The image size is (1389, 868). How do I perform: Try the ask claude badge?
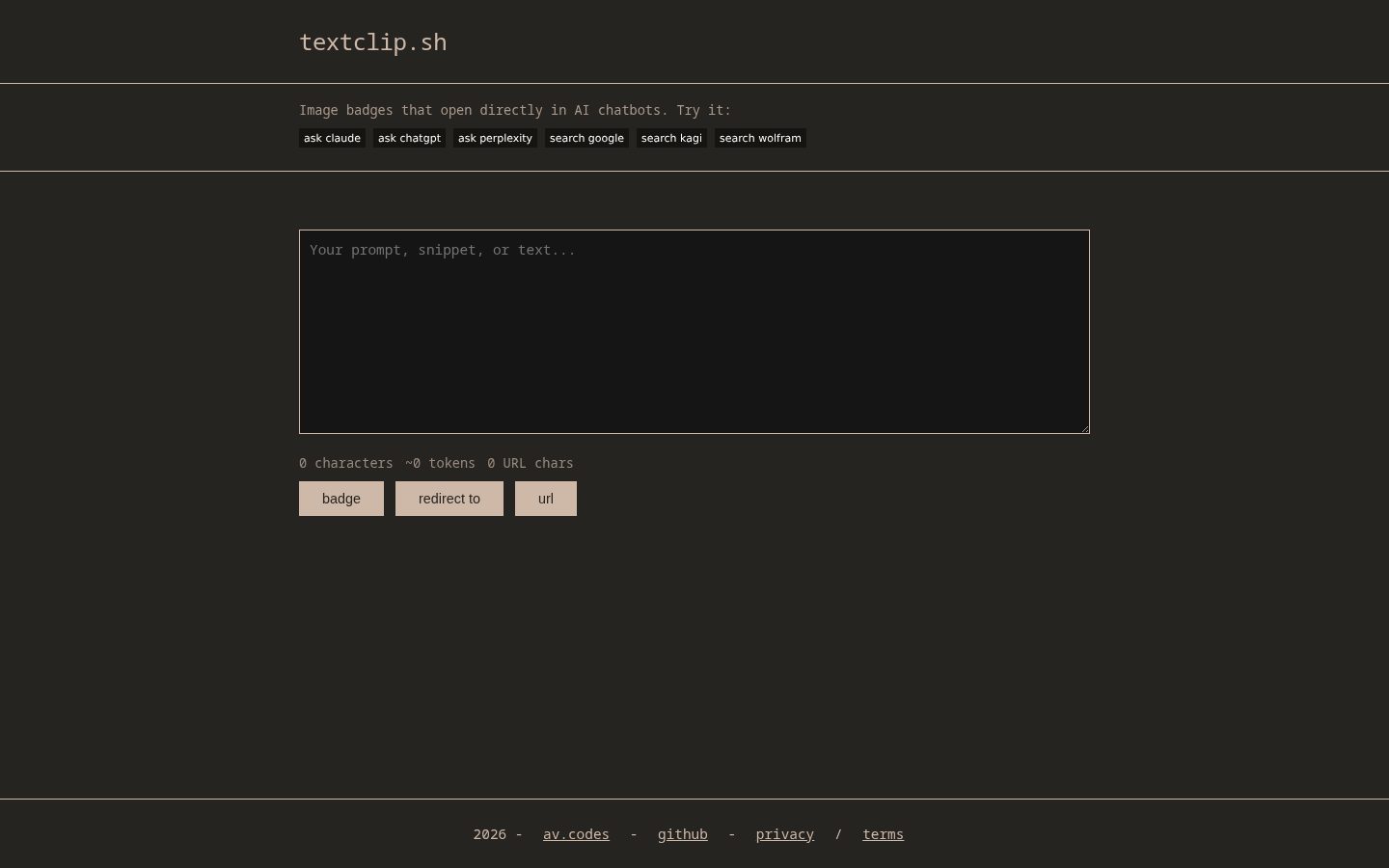(x=332, y=138)
